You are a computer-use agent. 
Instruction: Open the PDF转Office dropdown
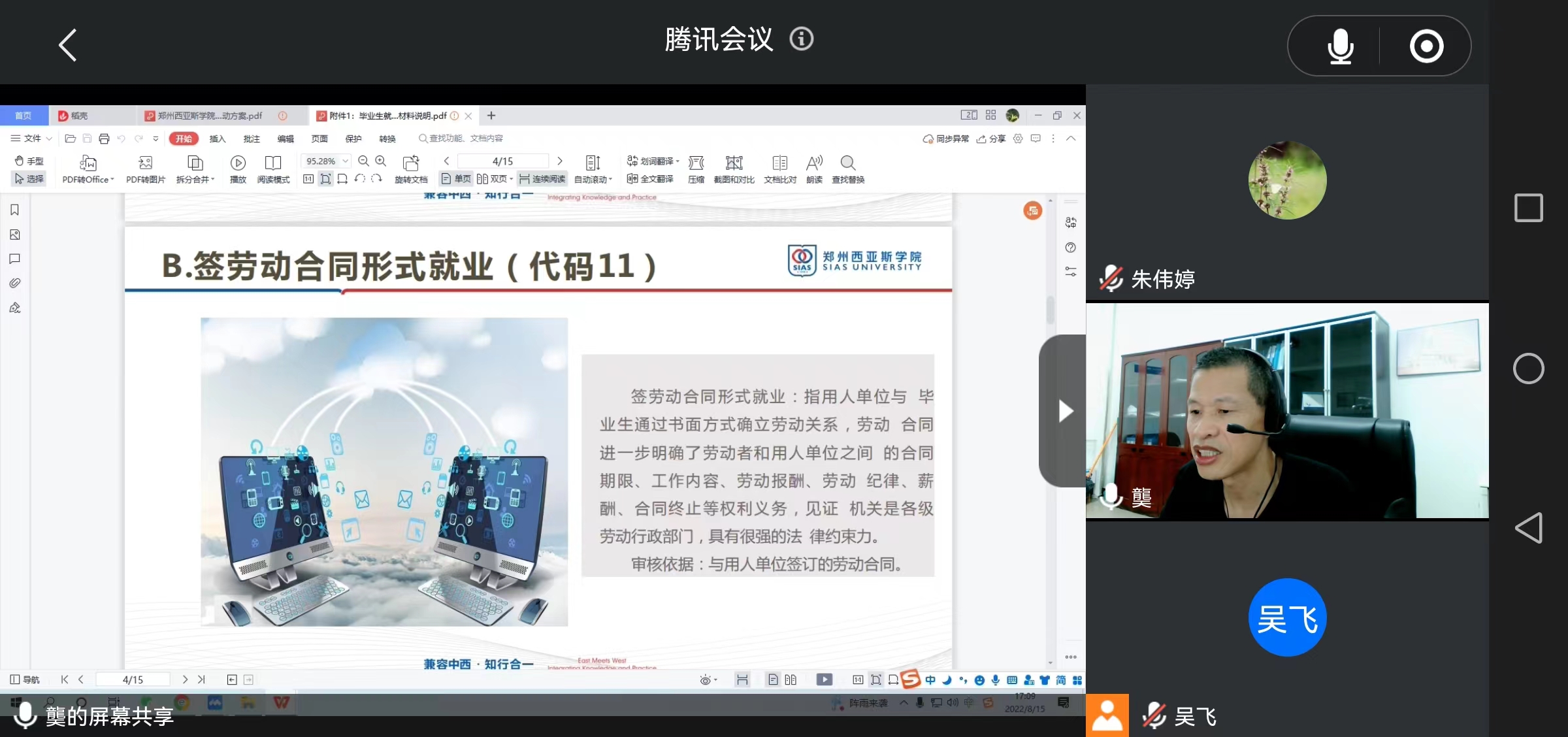tap(88, 170)
